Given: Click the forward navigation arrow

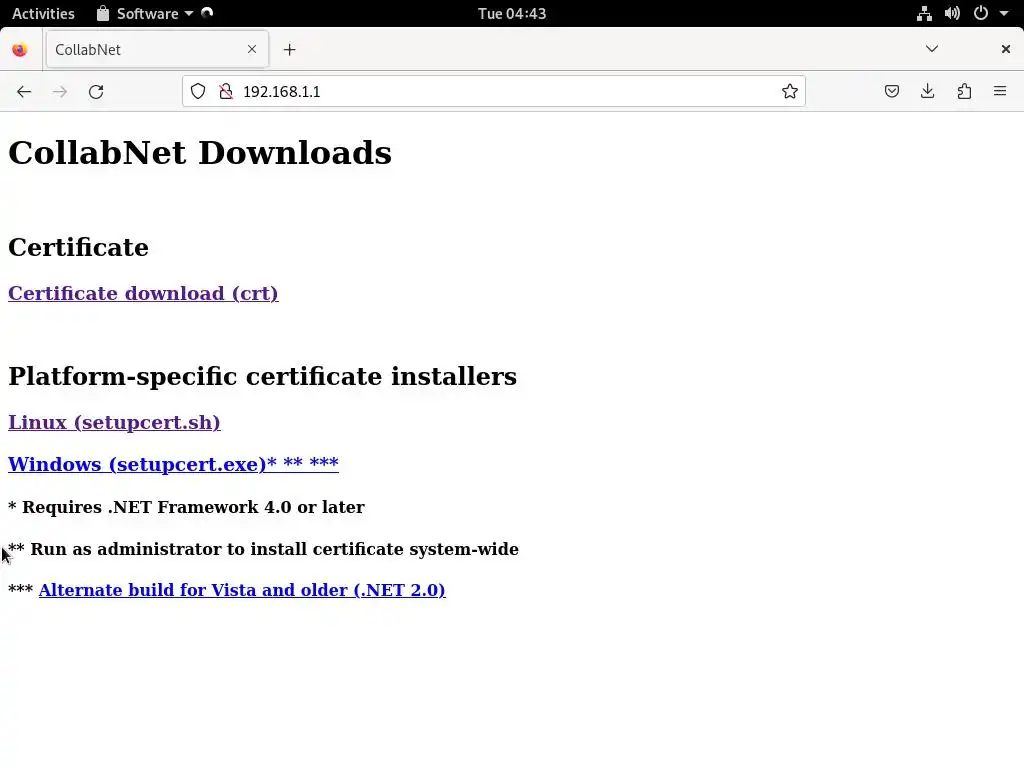Looking at the screenshot, I should click(x=60, y=91).
